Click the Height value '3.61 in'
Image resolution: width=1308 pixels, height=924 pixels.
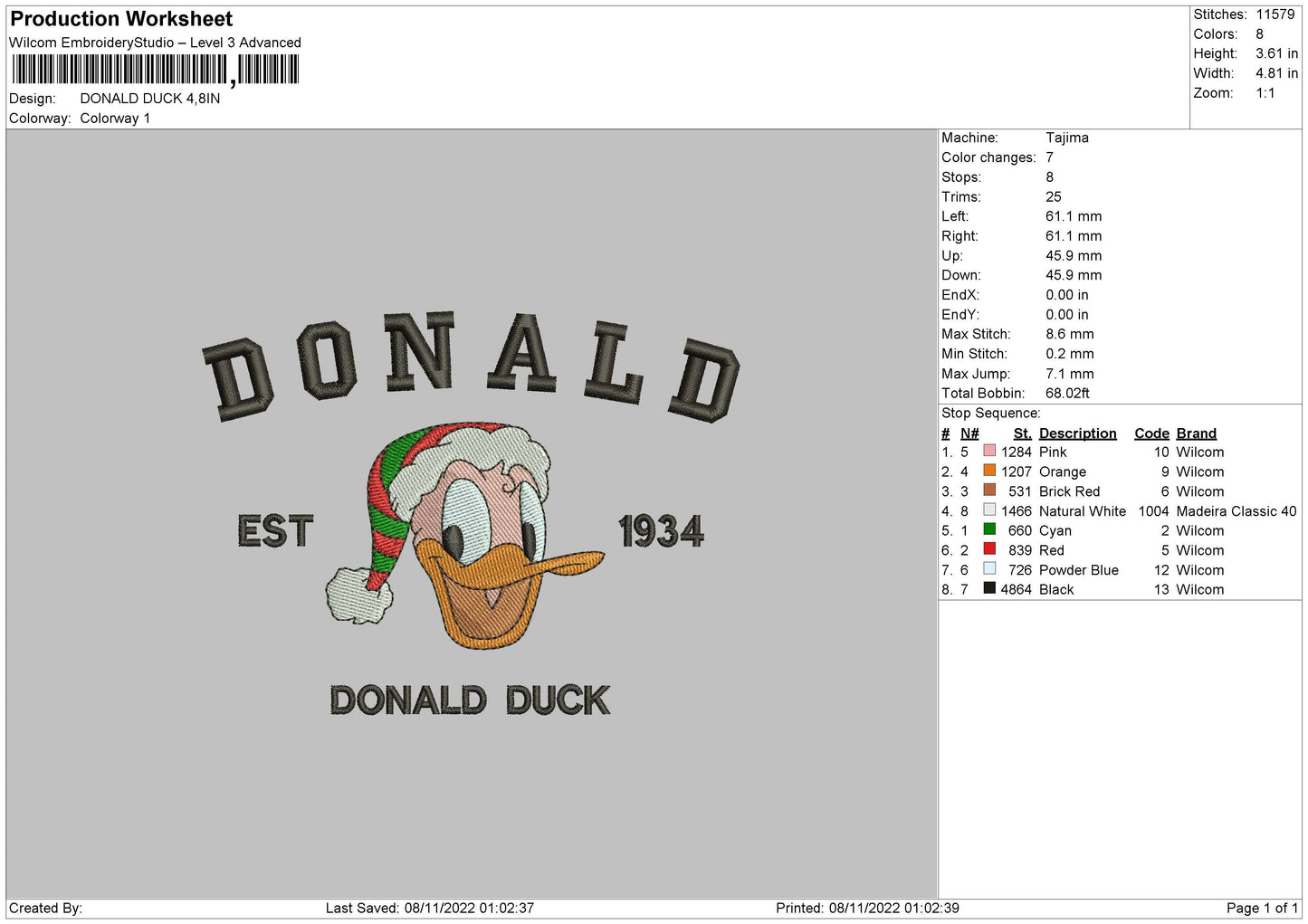point(1276,53)
